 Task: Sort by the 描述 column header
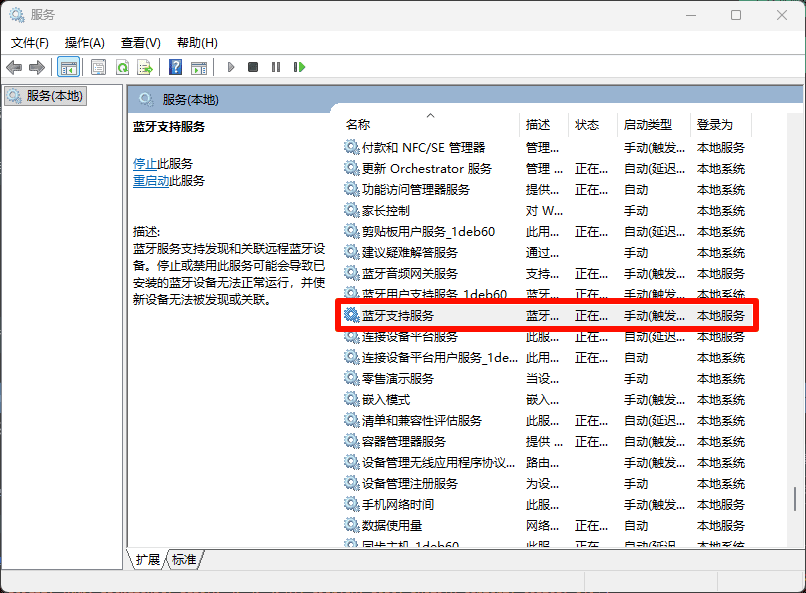(x=544, y=124)
